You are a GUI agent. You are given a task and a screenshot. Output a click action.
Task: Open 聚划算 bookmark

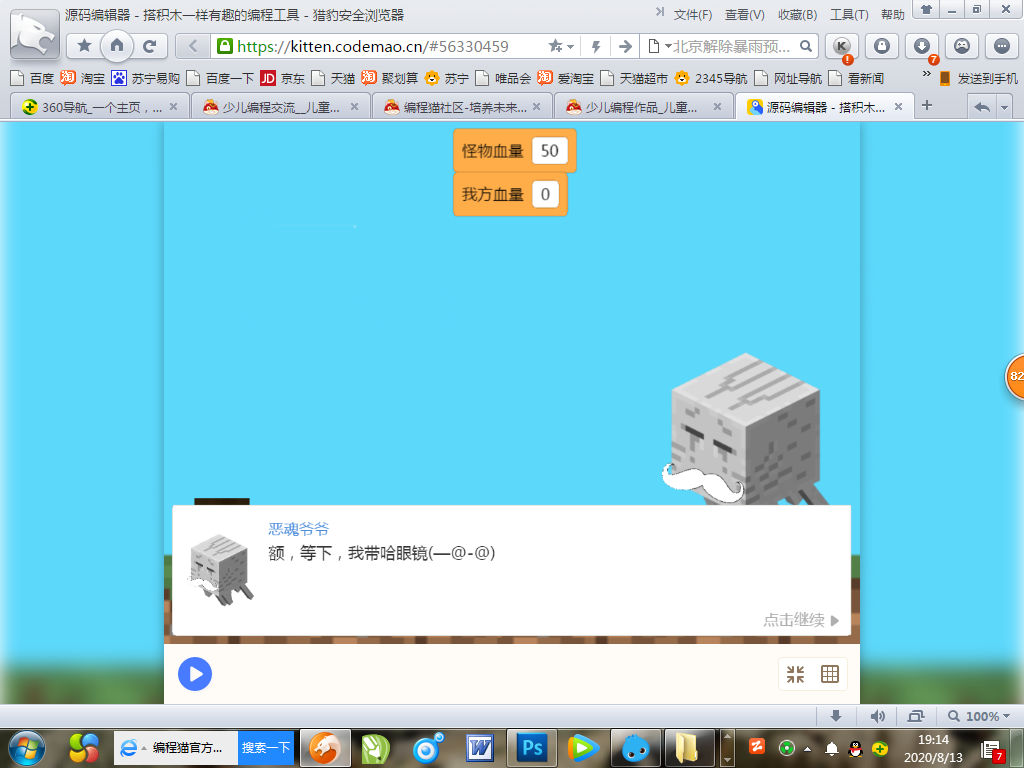pyautogui.click(x=390, y=78)
